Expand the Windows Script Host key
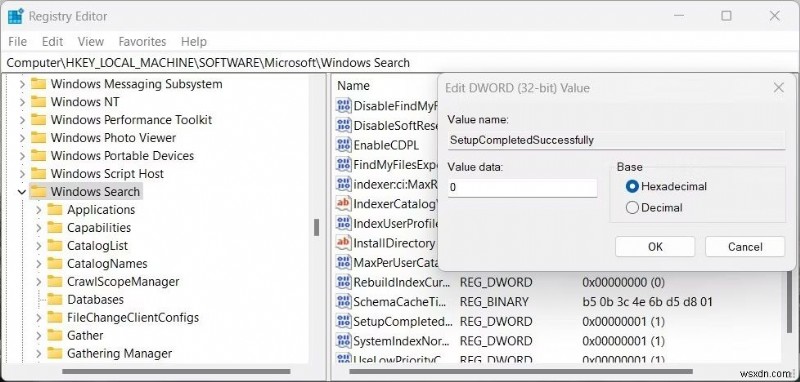800x382 pixels. click(22, 174)
